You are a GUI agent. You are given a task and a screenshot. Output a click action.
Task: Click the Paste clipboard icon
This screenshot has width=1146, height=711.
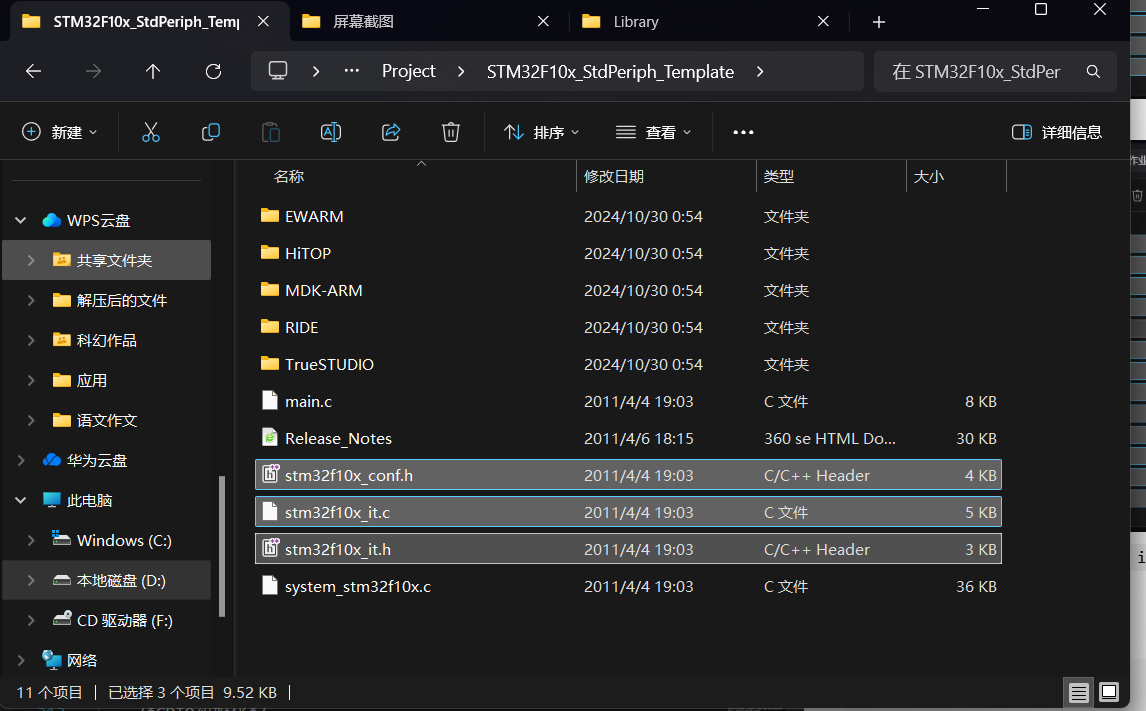point(270,132)
